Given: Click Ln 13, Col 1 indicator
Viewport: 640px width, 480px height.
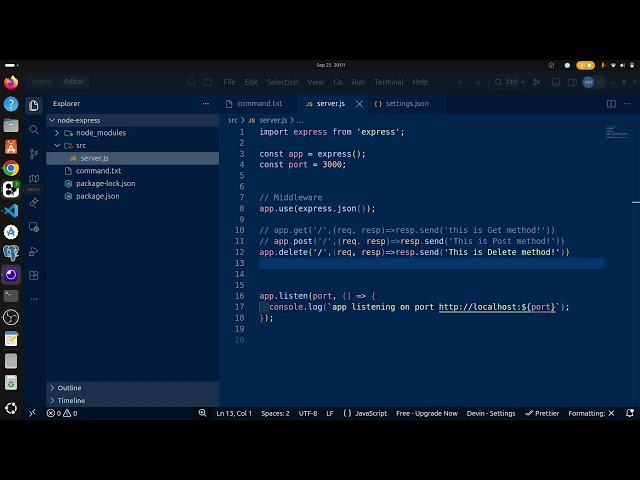Looking at the screenshot, I should [234, 413].
